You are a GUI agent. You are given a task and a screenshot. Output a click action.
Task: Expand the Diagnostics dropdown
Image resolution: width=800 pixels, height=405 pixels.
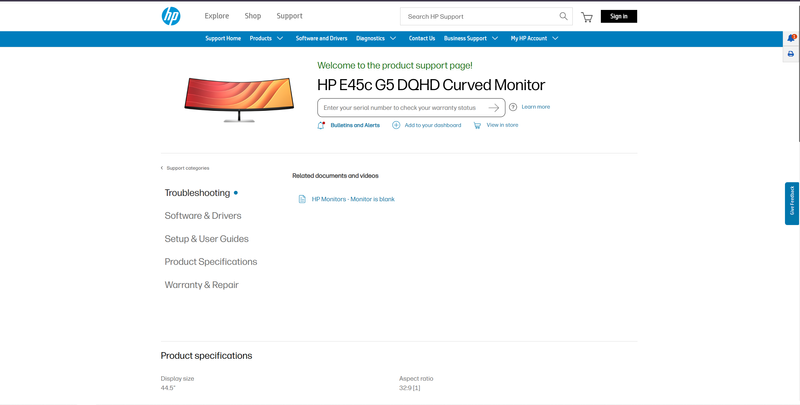393,38
